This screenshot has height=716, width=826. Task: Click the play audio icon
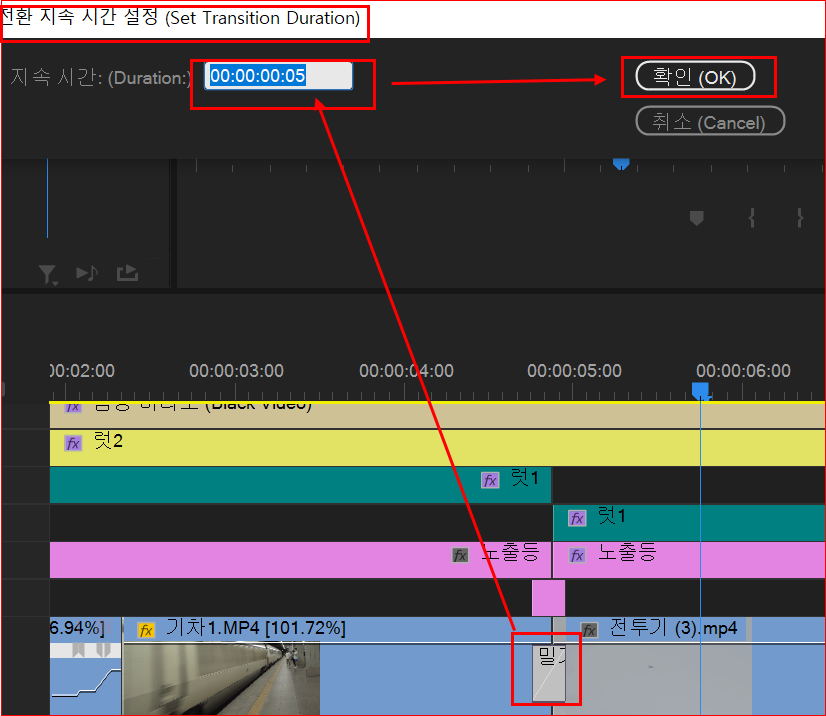tap(87, 273)
